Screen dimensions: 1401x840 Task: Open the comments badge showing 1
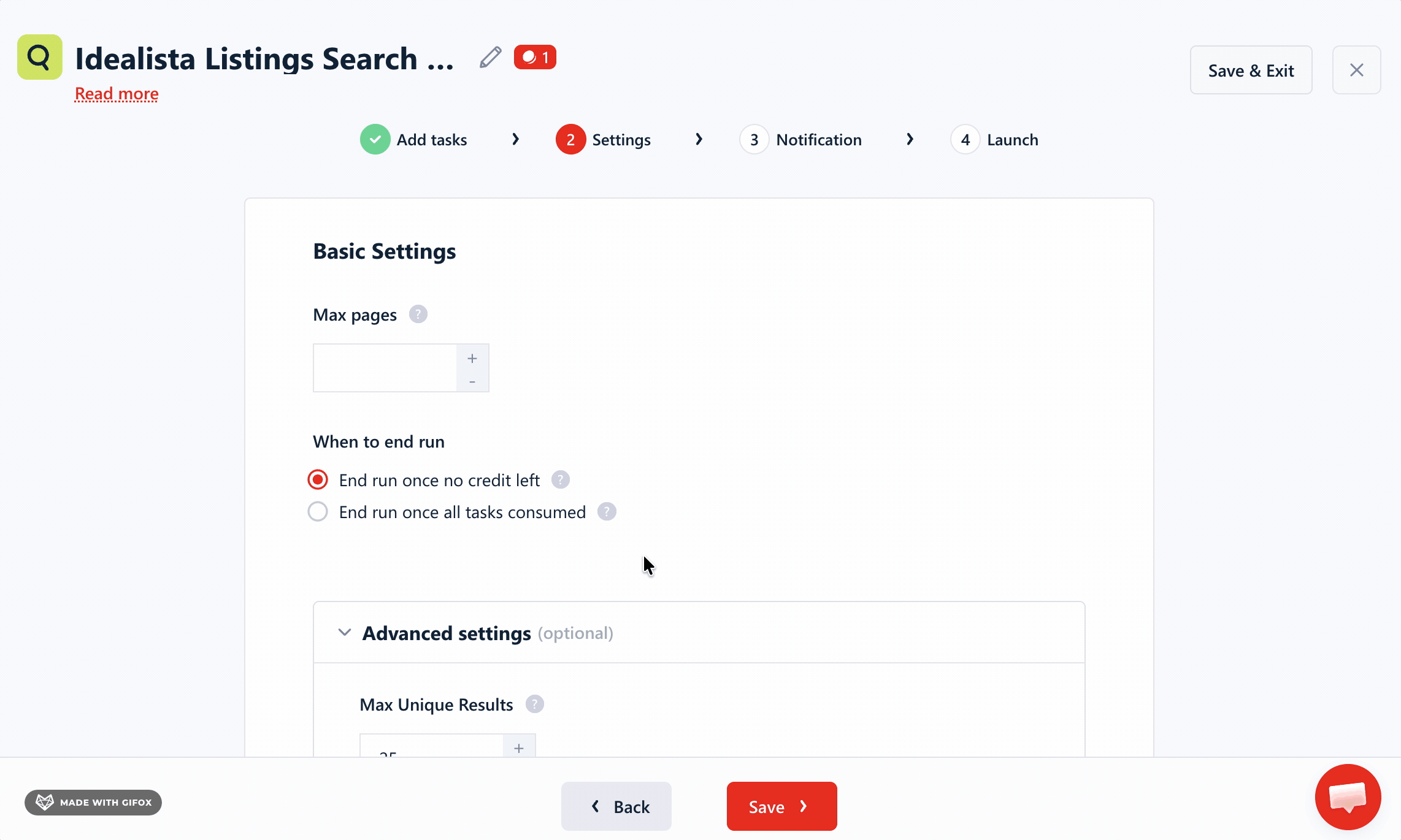(534, 56)
